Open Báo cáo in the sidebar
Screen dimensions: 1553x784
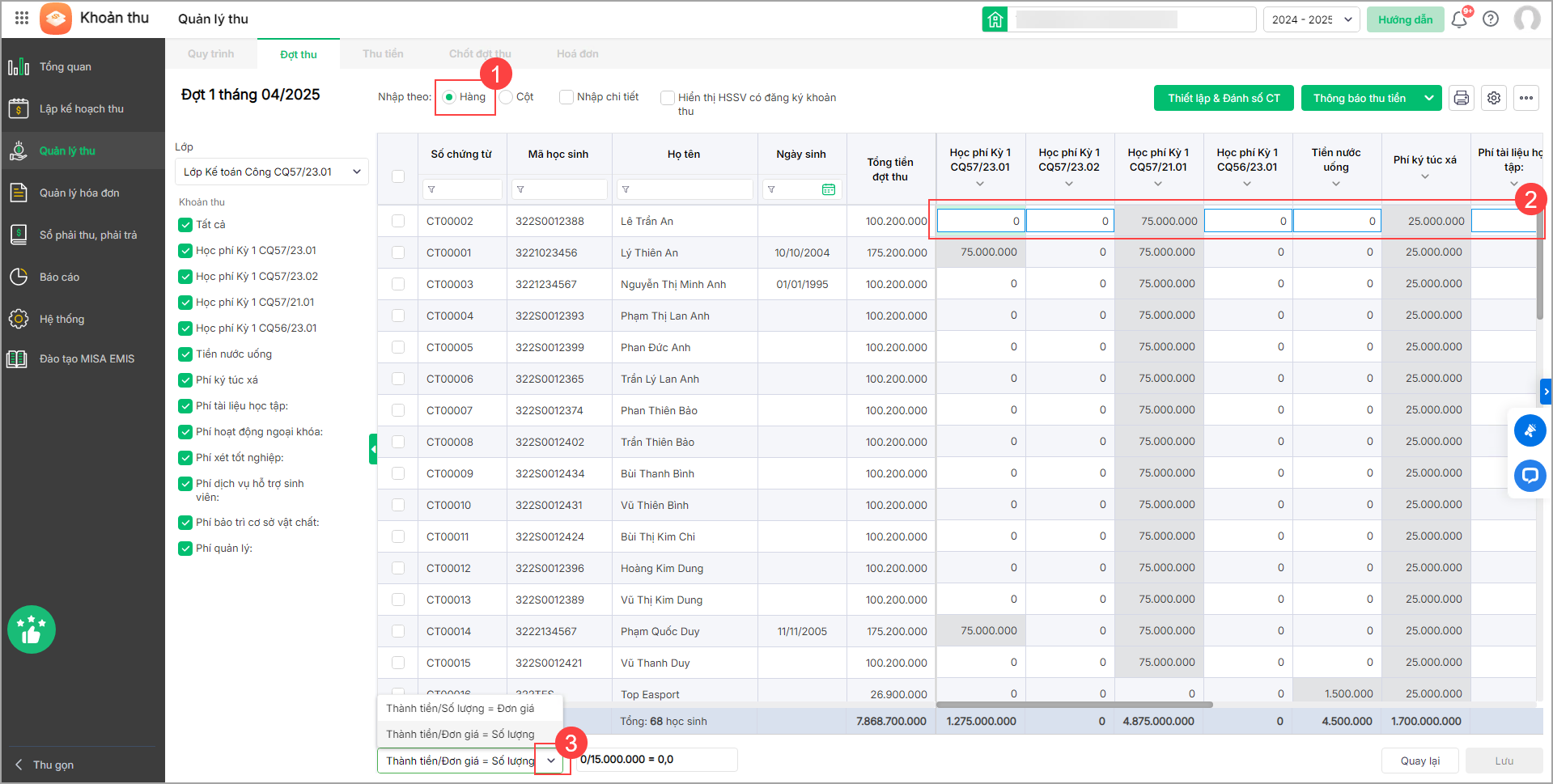59,277
